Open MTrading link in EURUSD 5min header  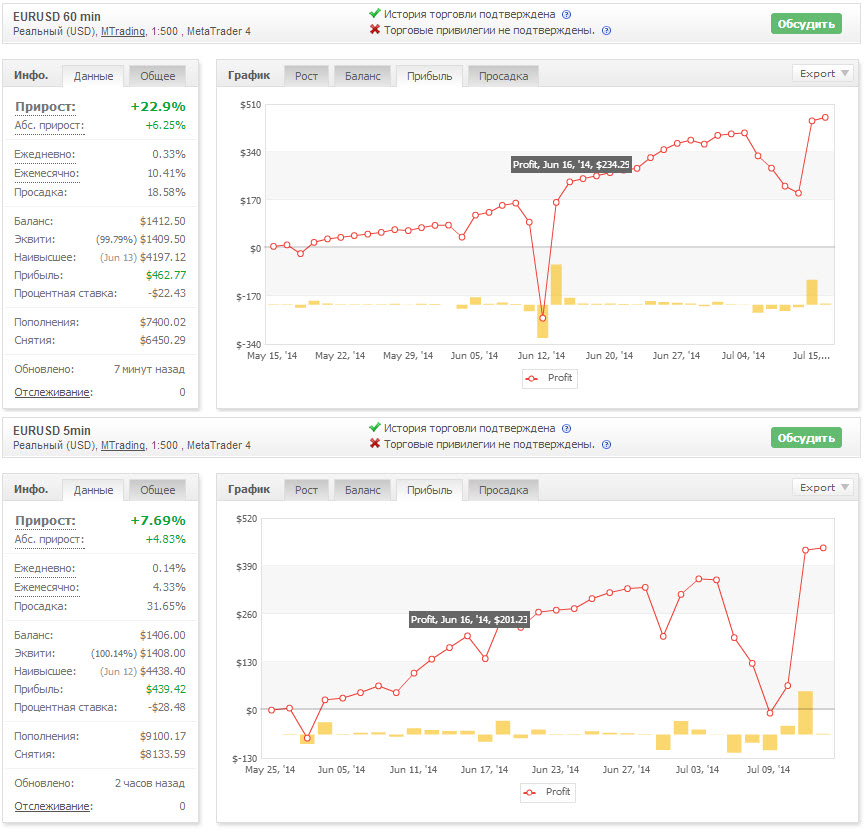click(x=123, y=446)
